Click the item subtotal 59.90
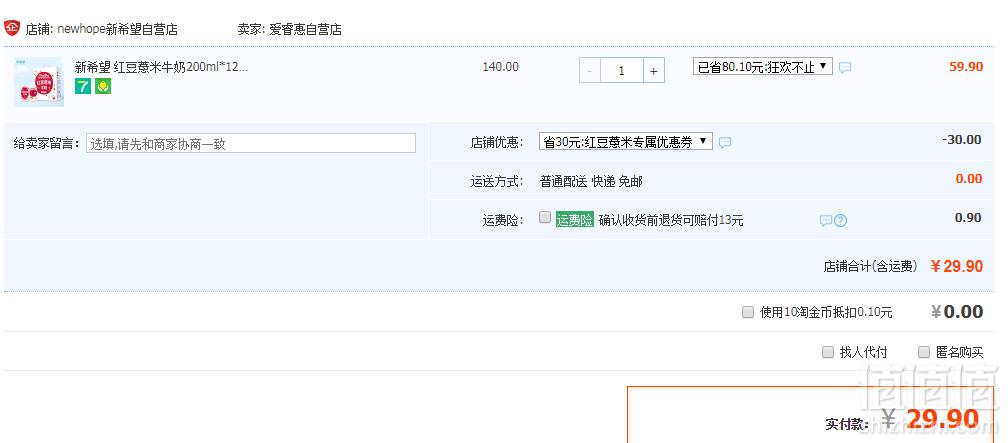 click(966, 67)
